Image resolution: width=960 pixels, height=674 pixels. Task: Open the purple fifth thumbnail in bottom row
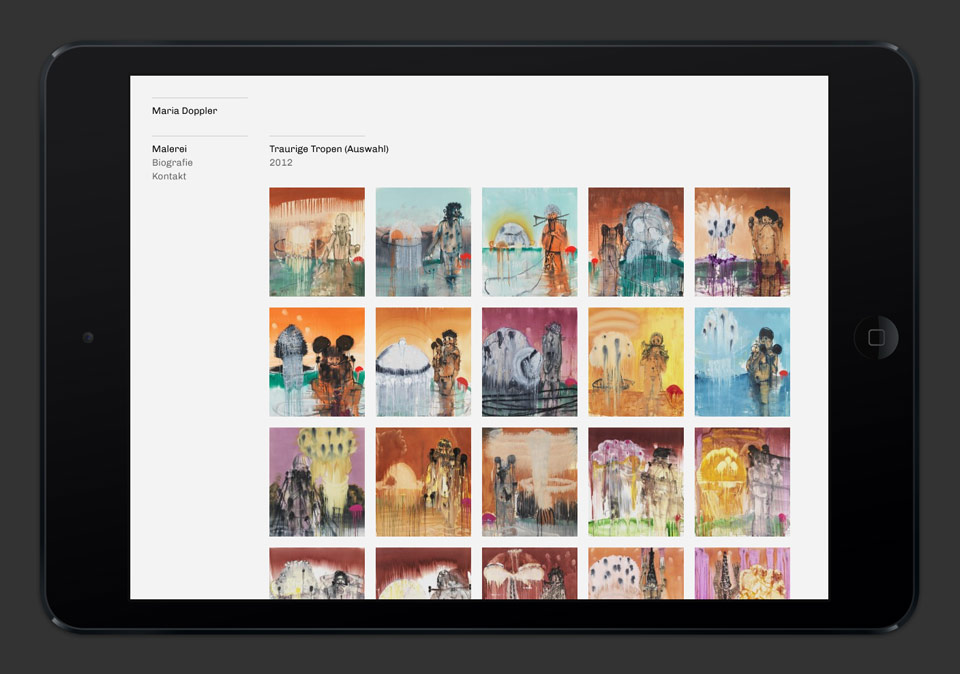[x=742, y=573]
